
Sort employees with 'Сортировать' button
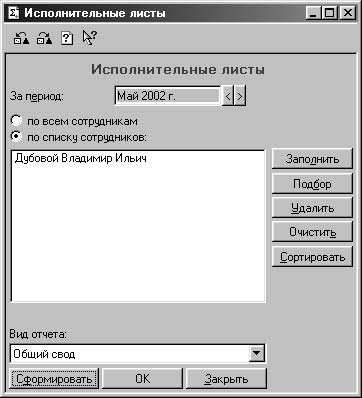[312, 257]
